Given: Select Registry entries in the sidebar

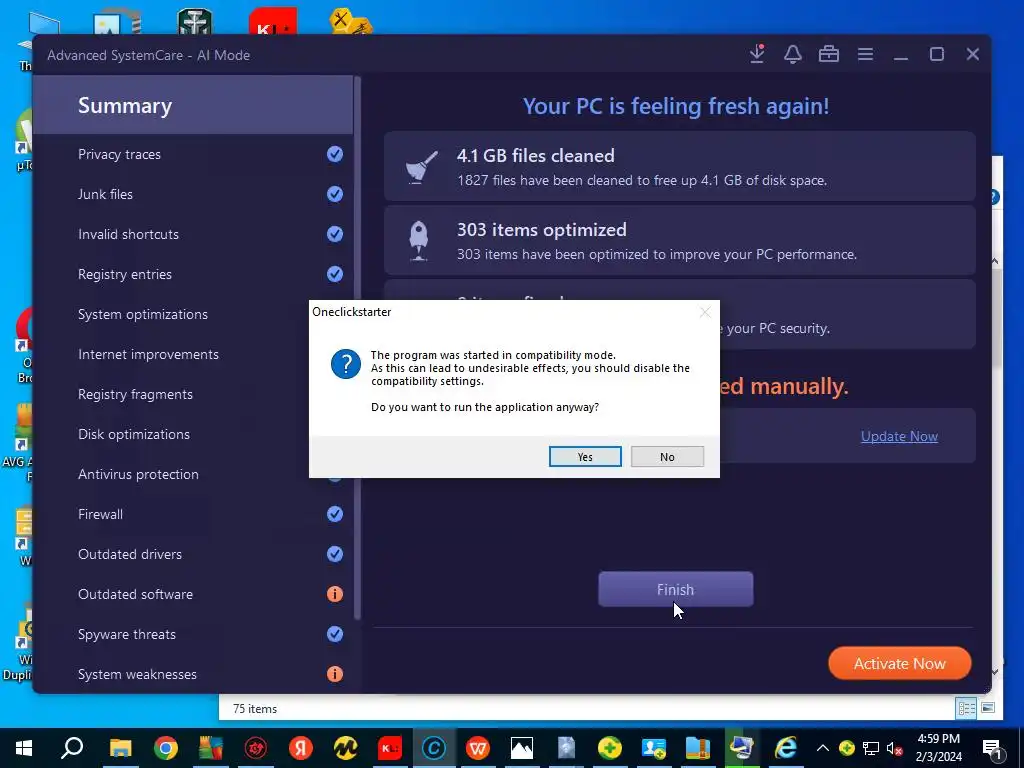Looking at the screenshot, I should click(125, 274).
